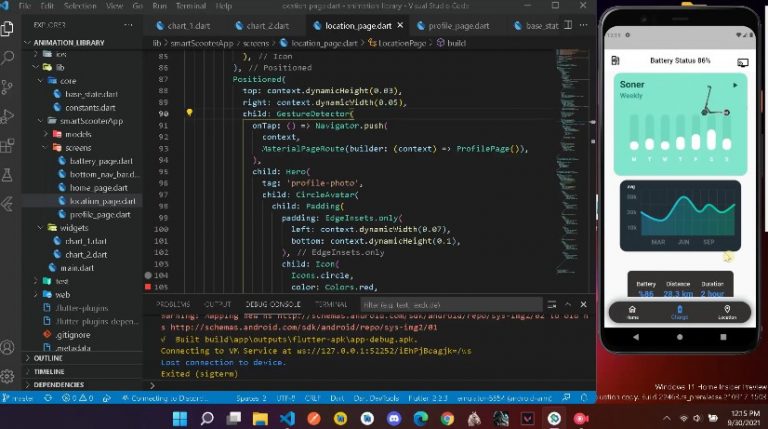This screenshot has height=429, width=768.
Task: Open the Search view in activity bar
Action: coord(7,58)
